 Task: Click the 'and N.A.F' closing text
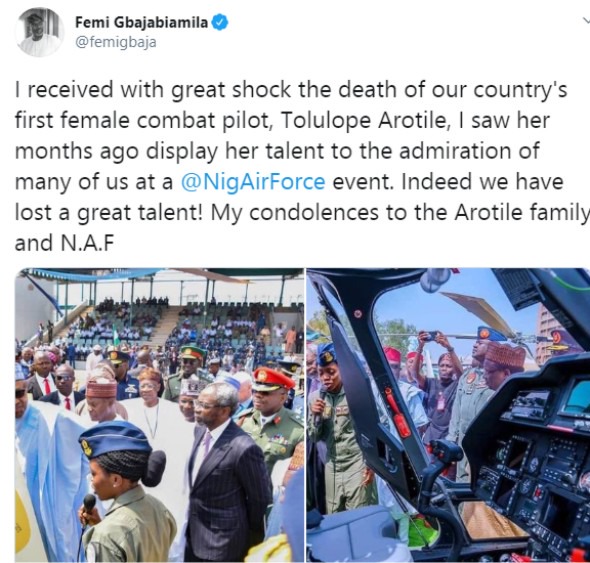pos(64,243)
